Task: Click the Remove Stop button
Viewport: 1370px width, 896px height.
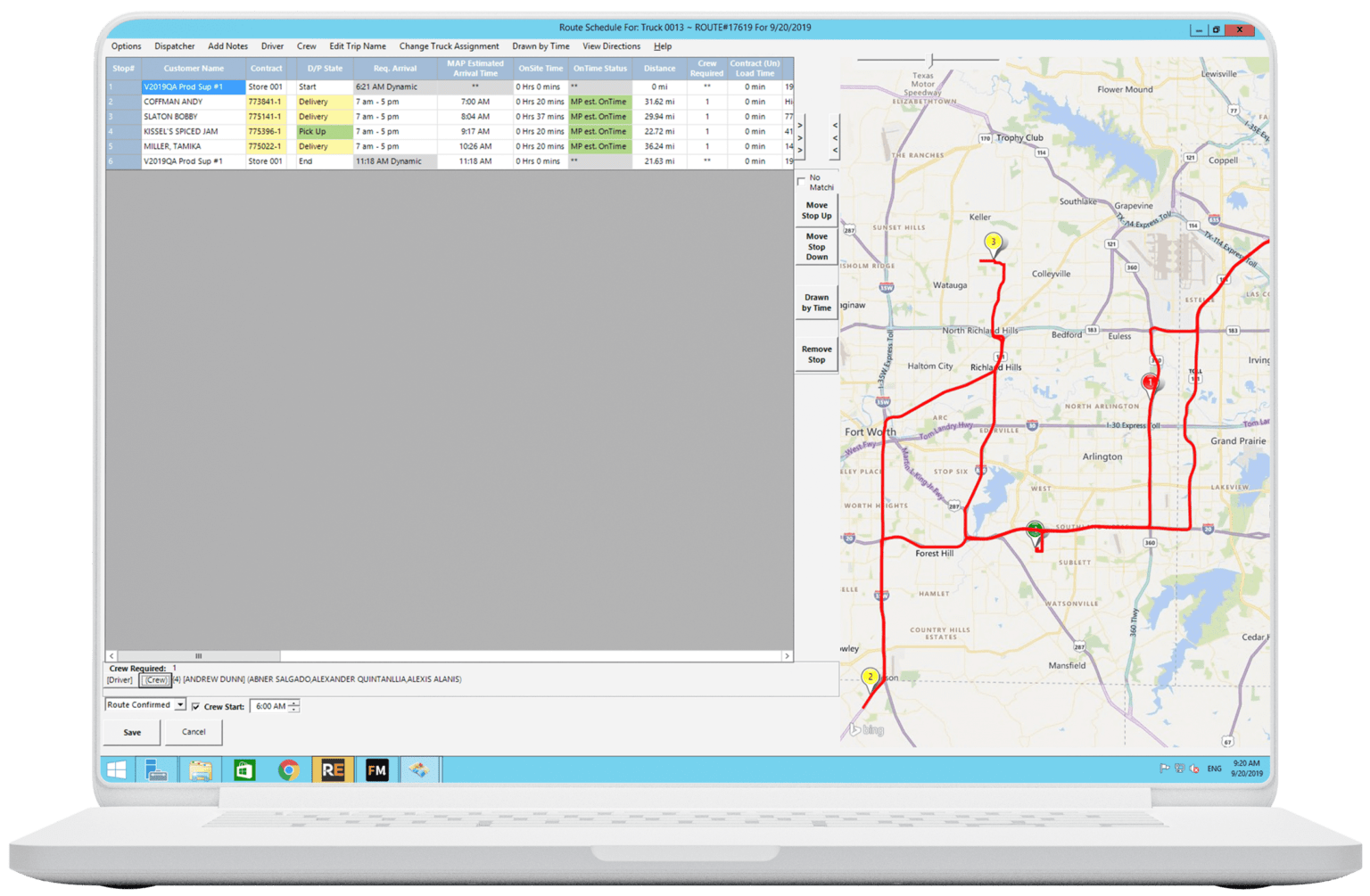Action: tap(816, 353)
